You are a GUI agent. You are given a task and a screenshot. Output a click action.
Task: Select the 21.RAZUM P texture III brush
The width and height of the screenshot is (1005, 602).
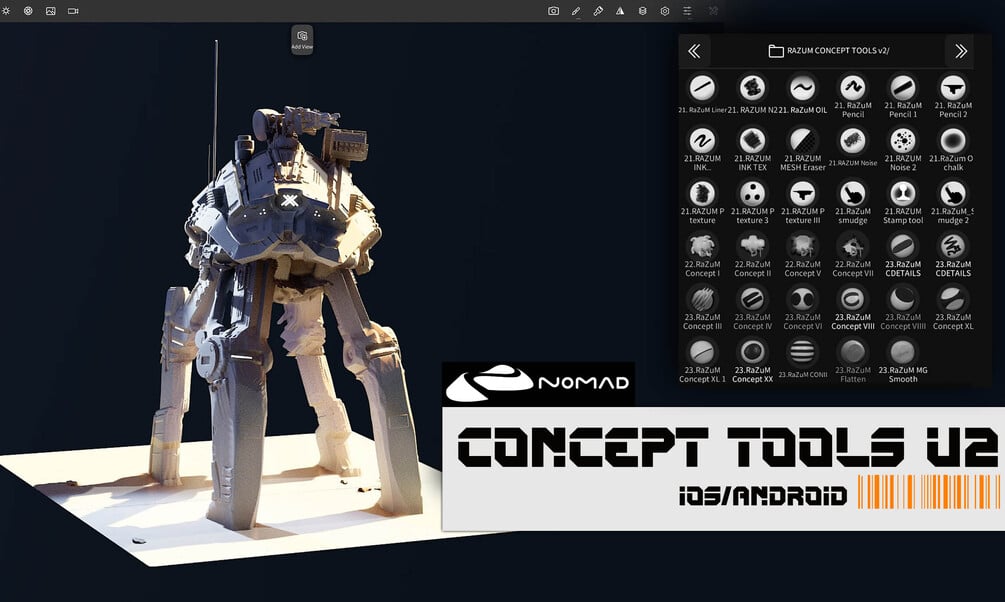[x=802, y=203]
